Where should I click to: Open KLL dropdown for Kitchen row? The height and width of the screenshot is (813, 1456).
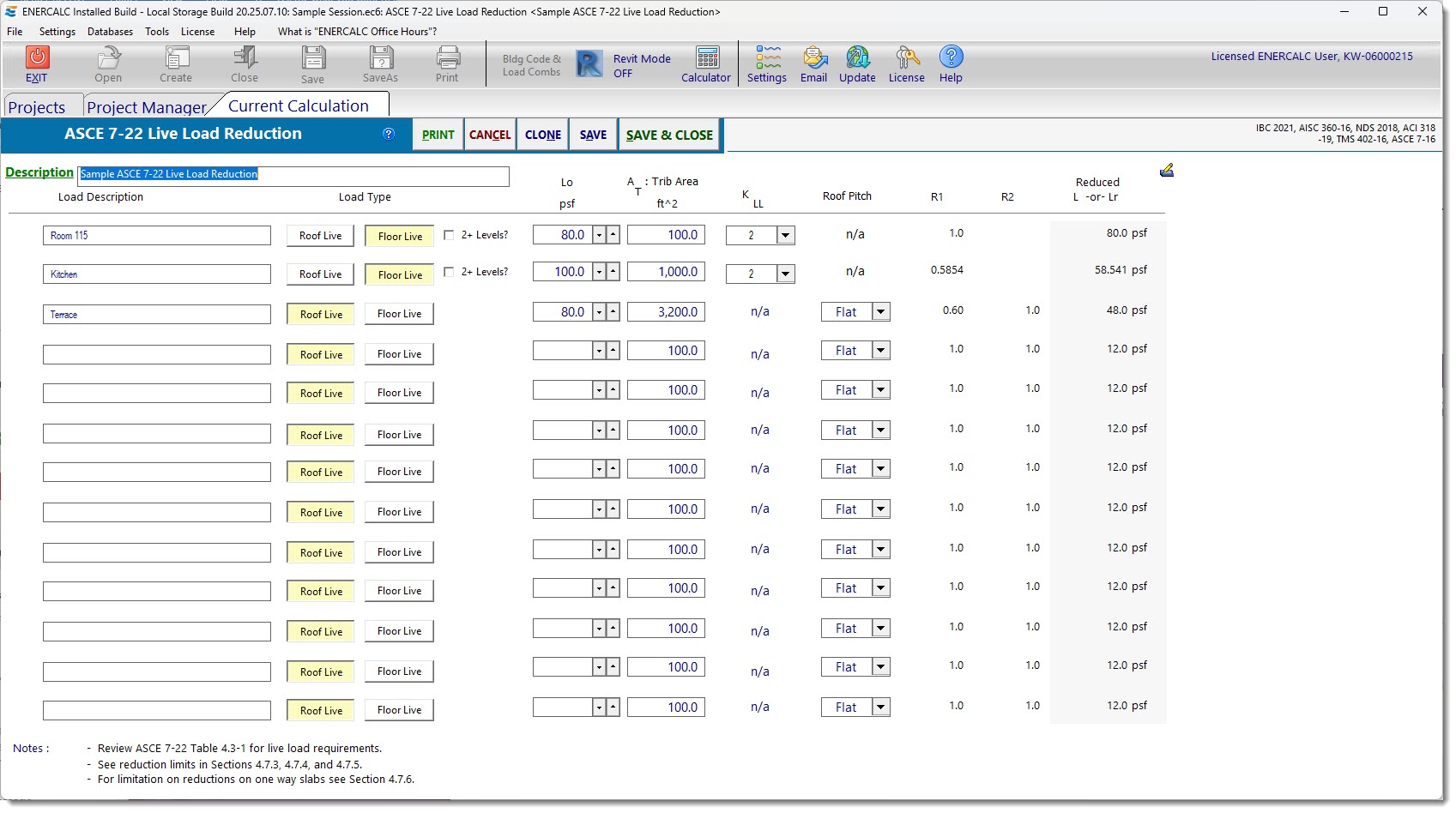pyautogui.click(x=786, y=274)
